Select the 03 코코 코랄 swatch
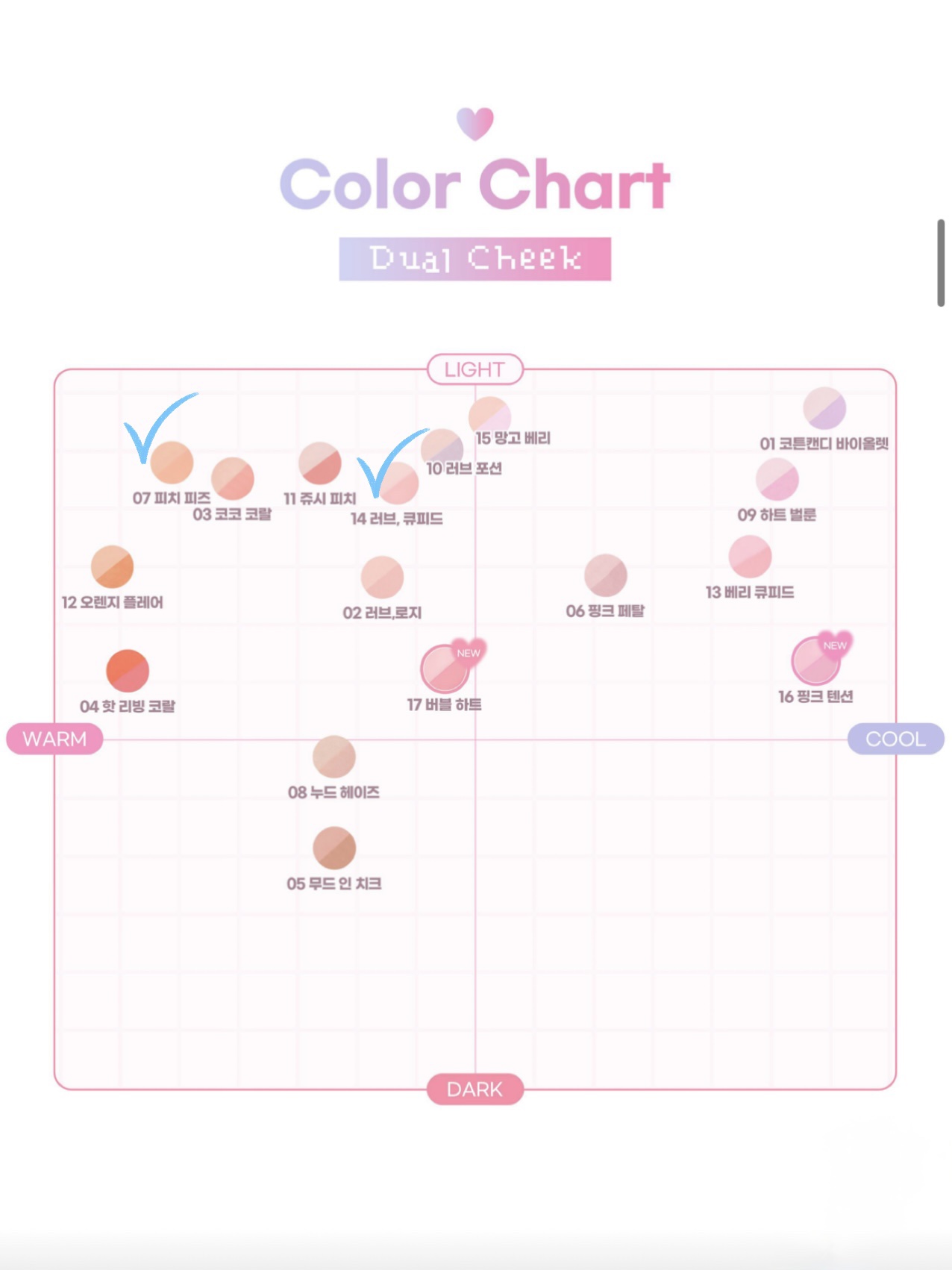 pos(232,479)
